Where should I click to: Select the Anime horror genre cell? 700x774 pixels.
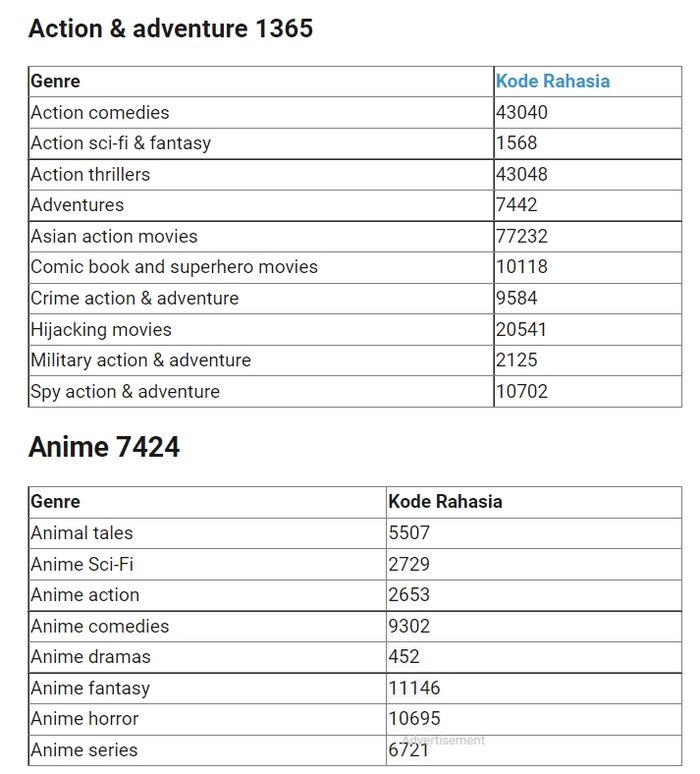click(x=85, y=718)
